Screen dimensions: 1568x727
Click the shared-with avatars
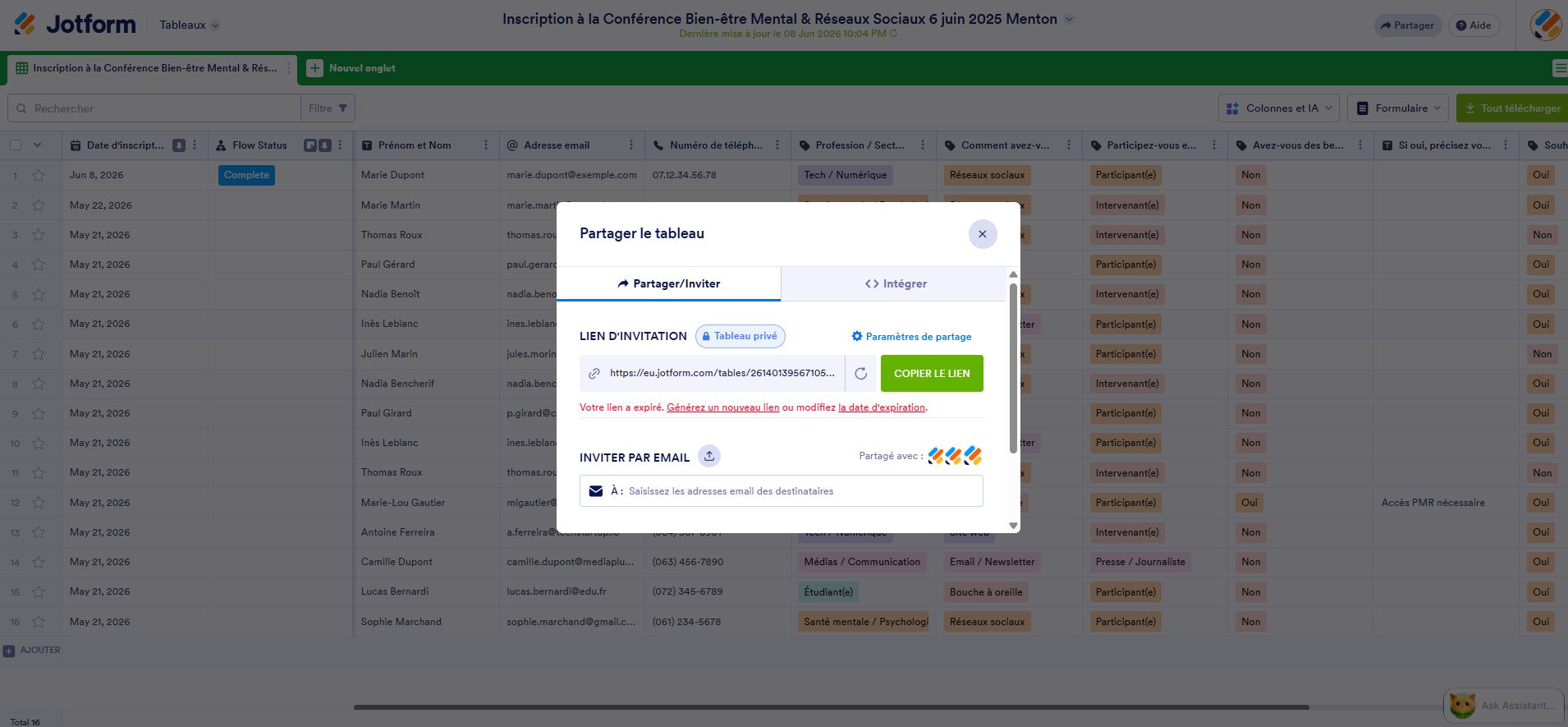[x=955, y=456]
